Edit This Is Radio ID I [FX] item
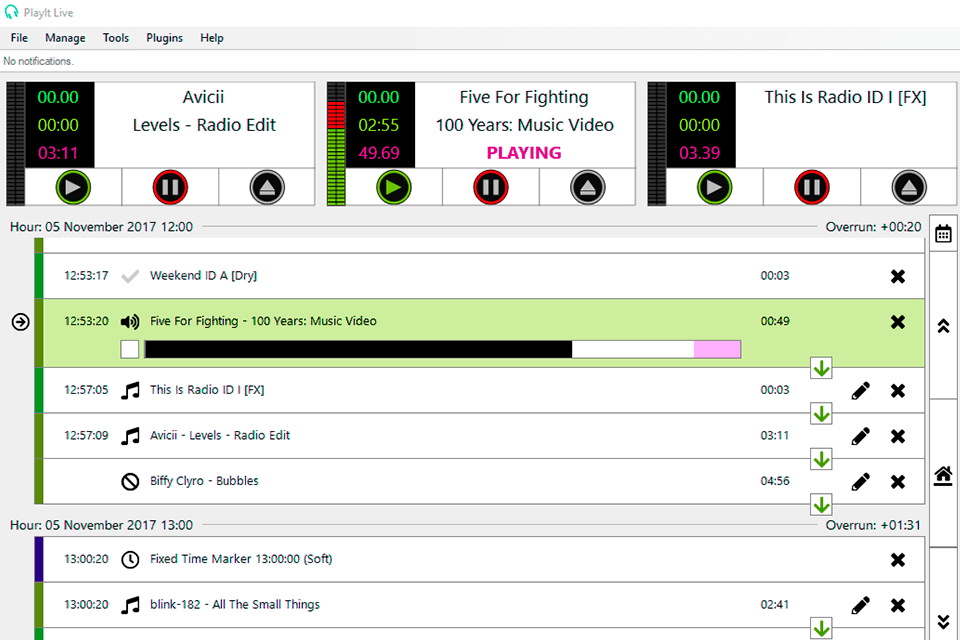 coord(860,390)
